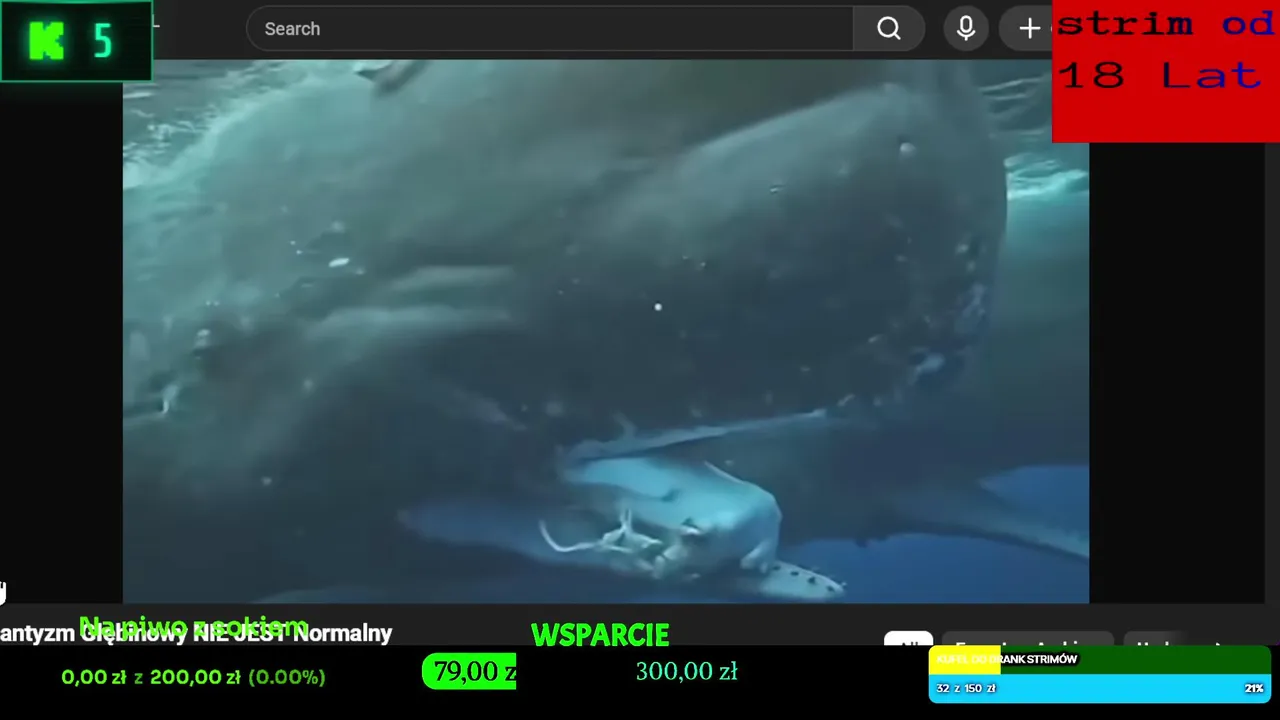Click the '0,00 zł z 200,00 zł (0.00%)' goal text
This screenshot has width=1280, height=720.
[x=193, y=677]
